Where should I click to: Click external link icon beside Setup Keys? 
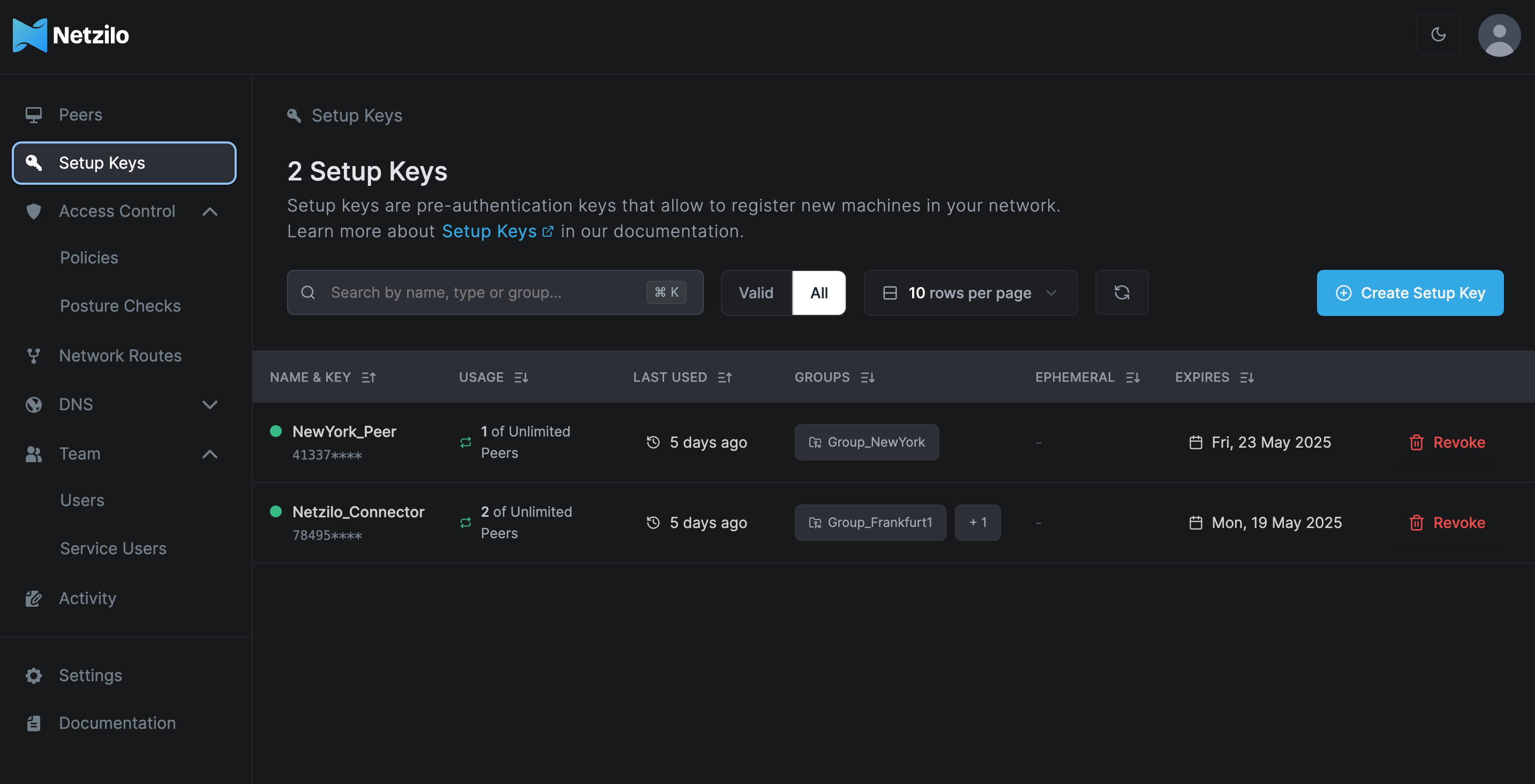pos(547,232)
